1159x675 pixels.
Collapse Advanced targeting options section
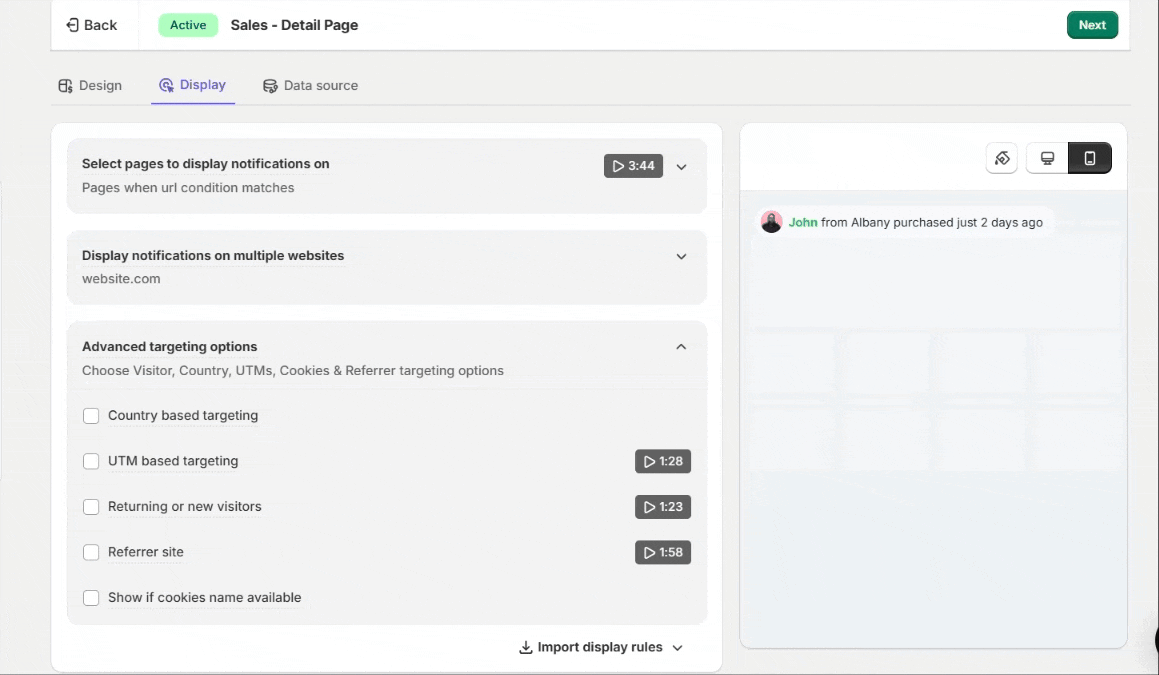[682, 347]
